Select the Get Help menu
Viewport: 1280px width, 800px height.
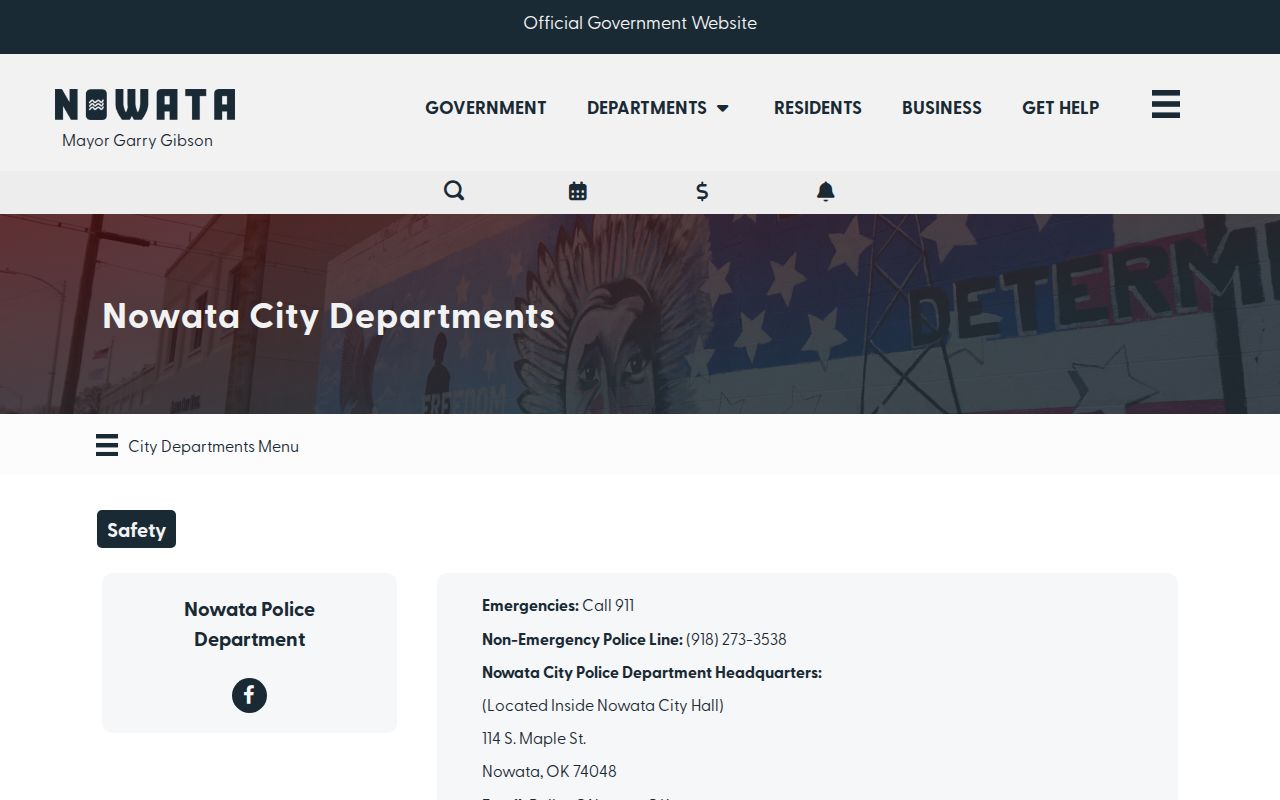(x=1061, y=108)
